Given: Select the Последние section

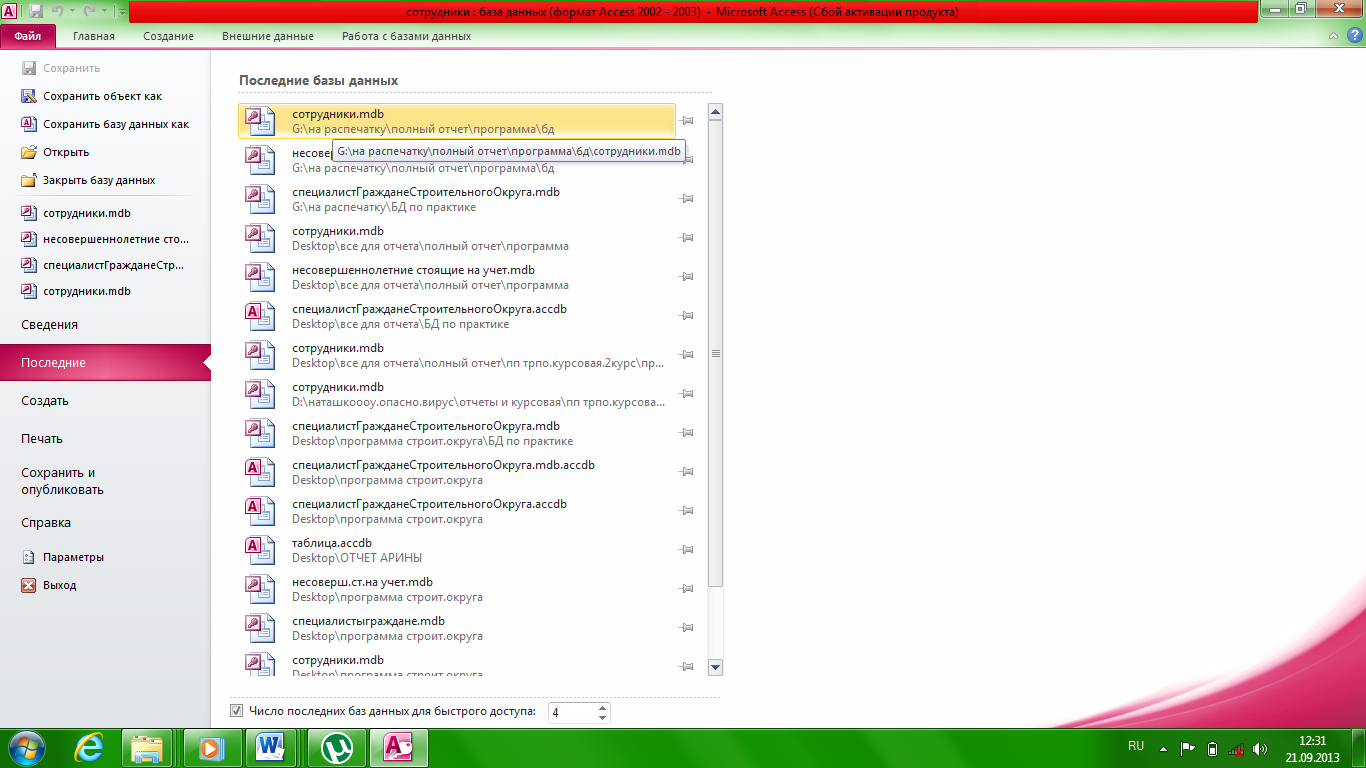Looking at the screenshot, I should pos(105,363).
